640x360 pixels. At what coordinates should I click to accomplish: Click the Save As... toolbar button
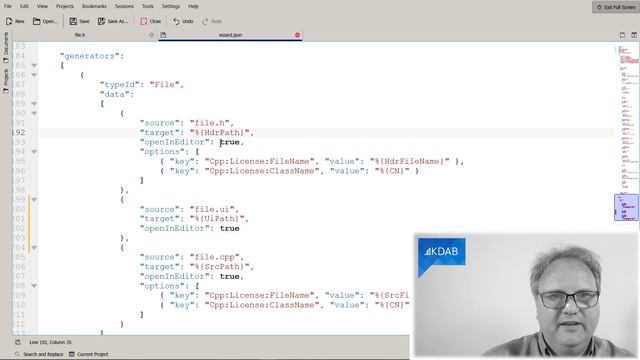[x=113, y=21]
